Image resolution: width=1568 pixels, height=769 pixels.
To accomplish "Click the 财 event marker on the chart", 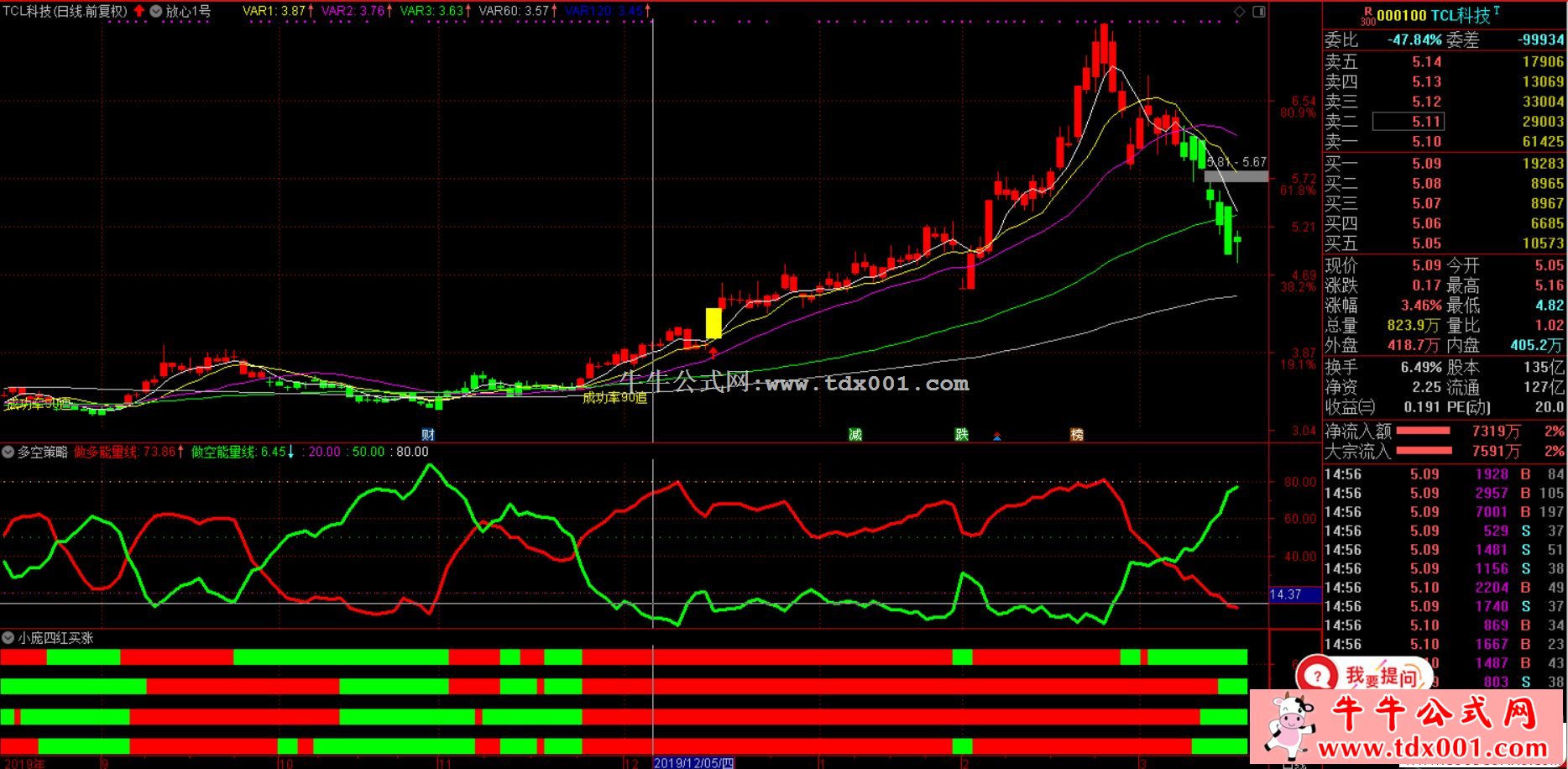I will click(428, 434).
